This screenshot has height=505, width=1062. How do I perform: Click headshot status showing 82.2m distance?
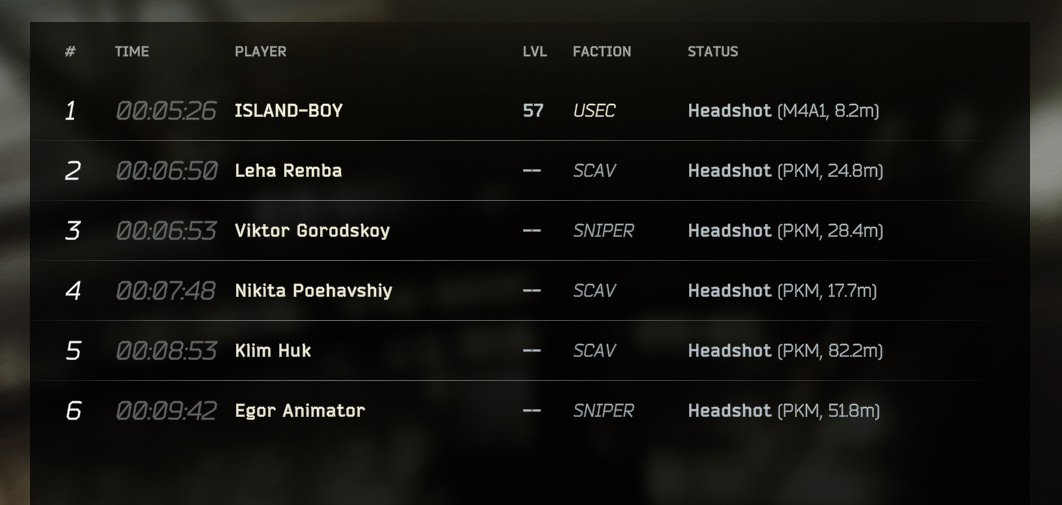click(785, 351)
